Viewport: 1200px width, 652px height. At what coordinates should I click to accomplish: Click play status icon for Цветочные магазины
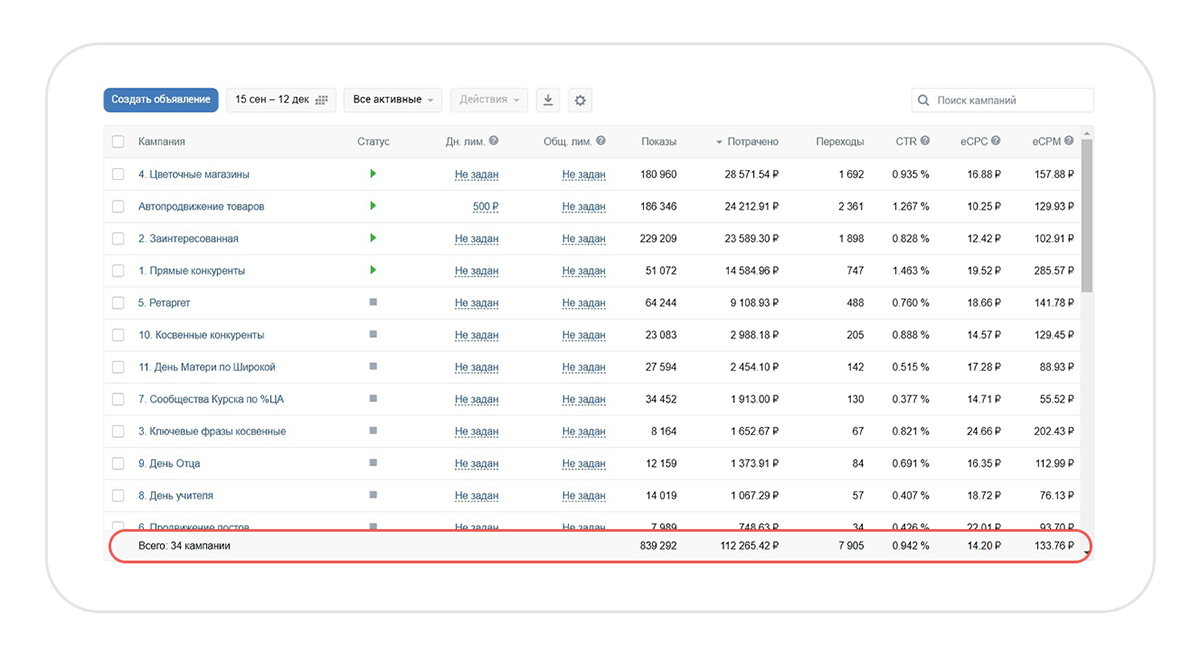[x=373, y=174]
